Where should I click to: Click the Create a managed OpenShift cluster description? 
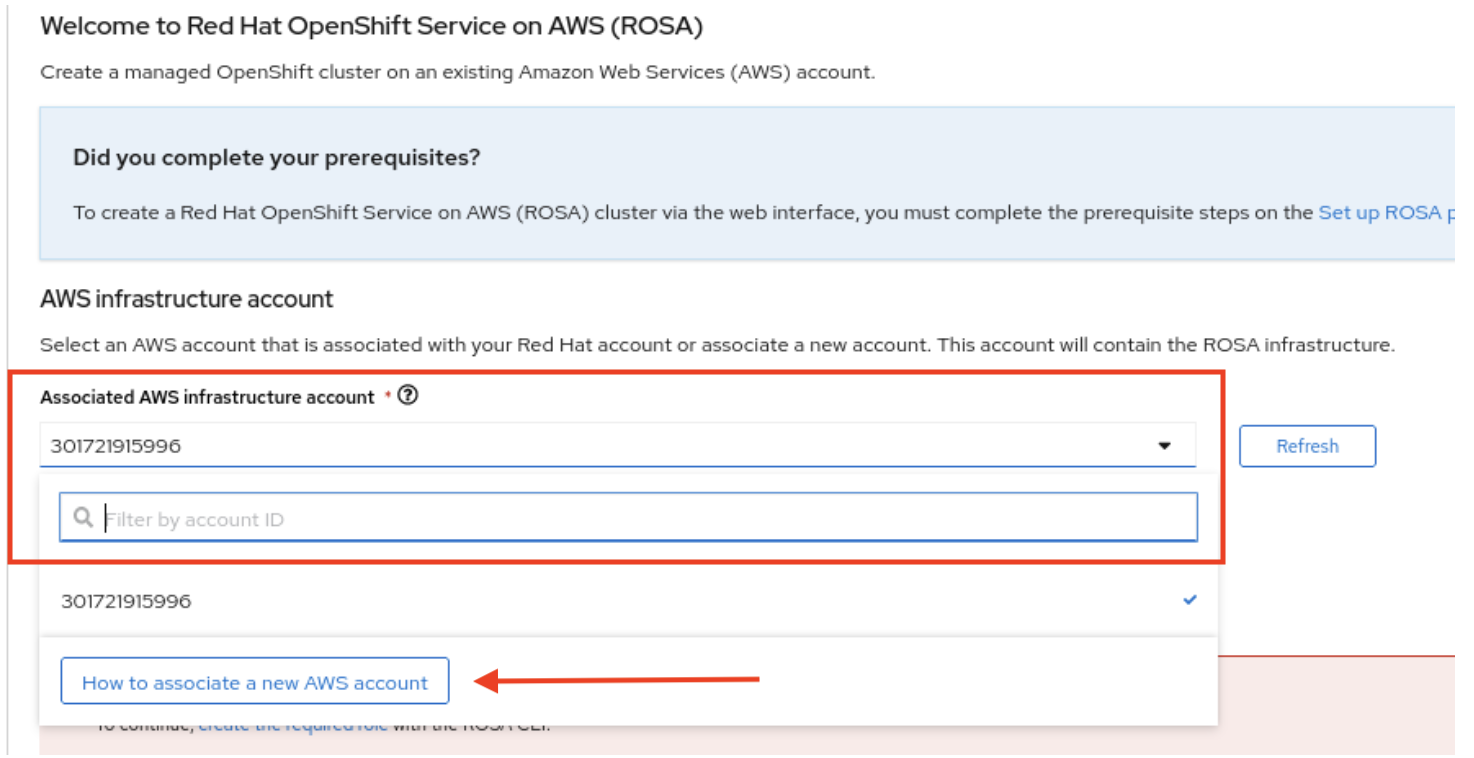[457, 72]
